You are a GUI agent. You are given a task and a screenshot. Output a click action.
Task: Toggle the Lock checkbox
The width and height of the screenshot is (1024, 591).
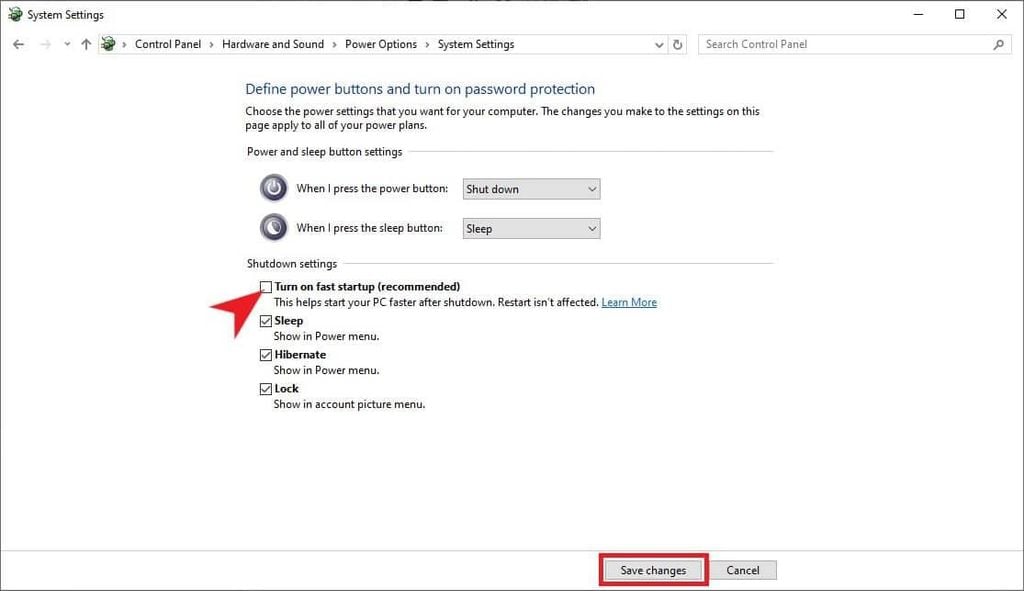265,389
